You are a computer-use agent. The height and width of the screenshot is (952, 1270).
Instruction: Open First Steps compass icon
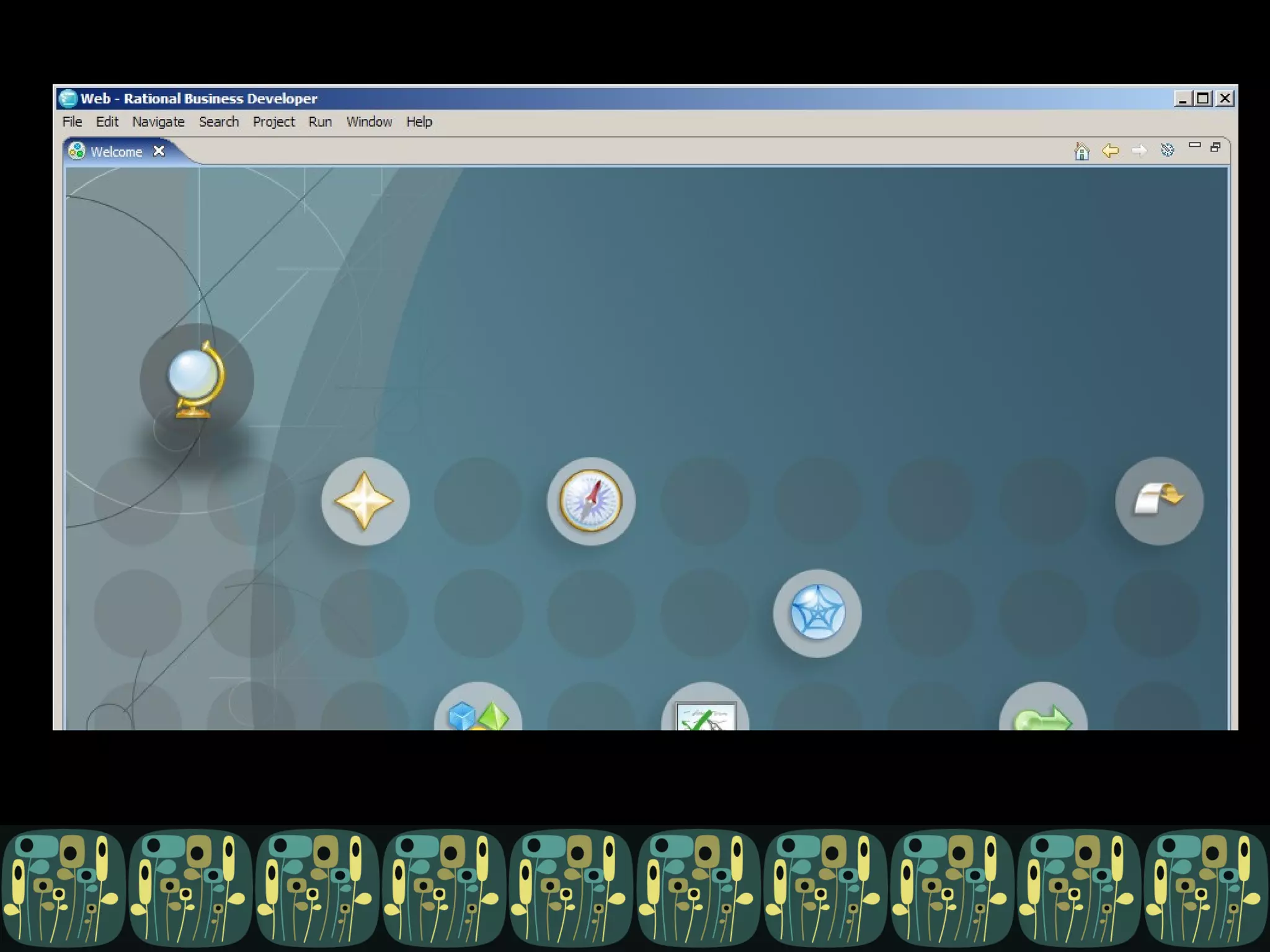coord(590,501)
